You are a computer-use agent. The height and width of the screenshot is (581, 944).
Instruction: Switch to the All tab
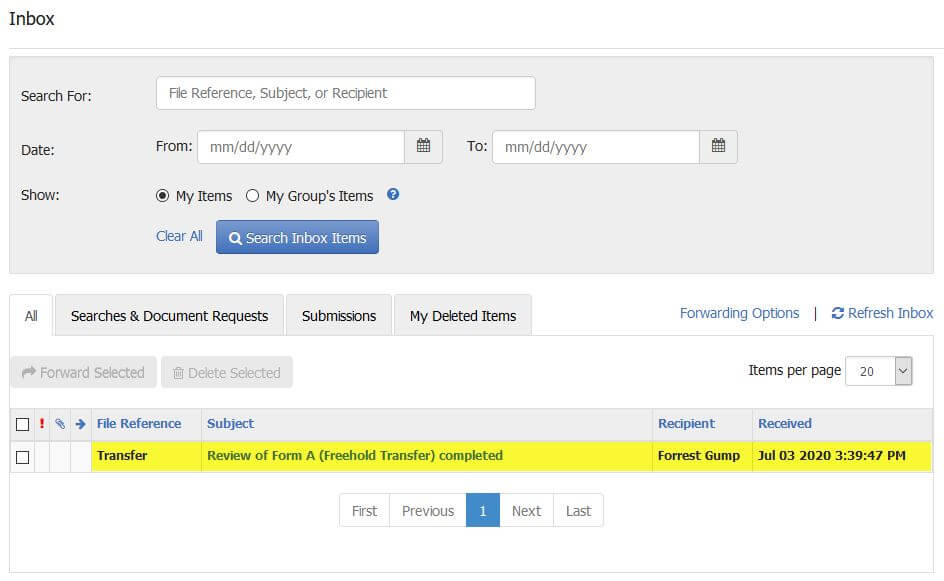click(x=31, y=315)
